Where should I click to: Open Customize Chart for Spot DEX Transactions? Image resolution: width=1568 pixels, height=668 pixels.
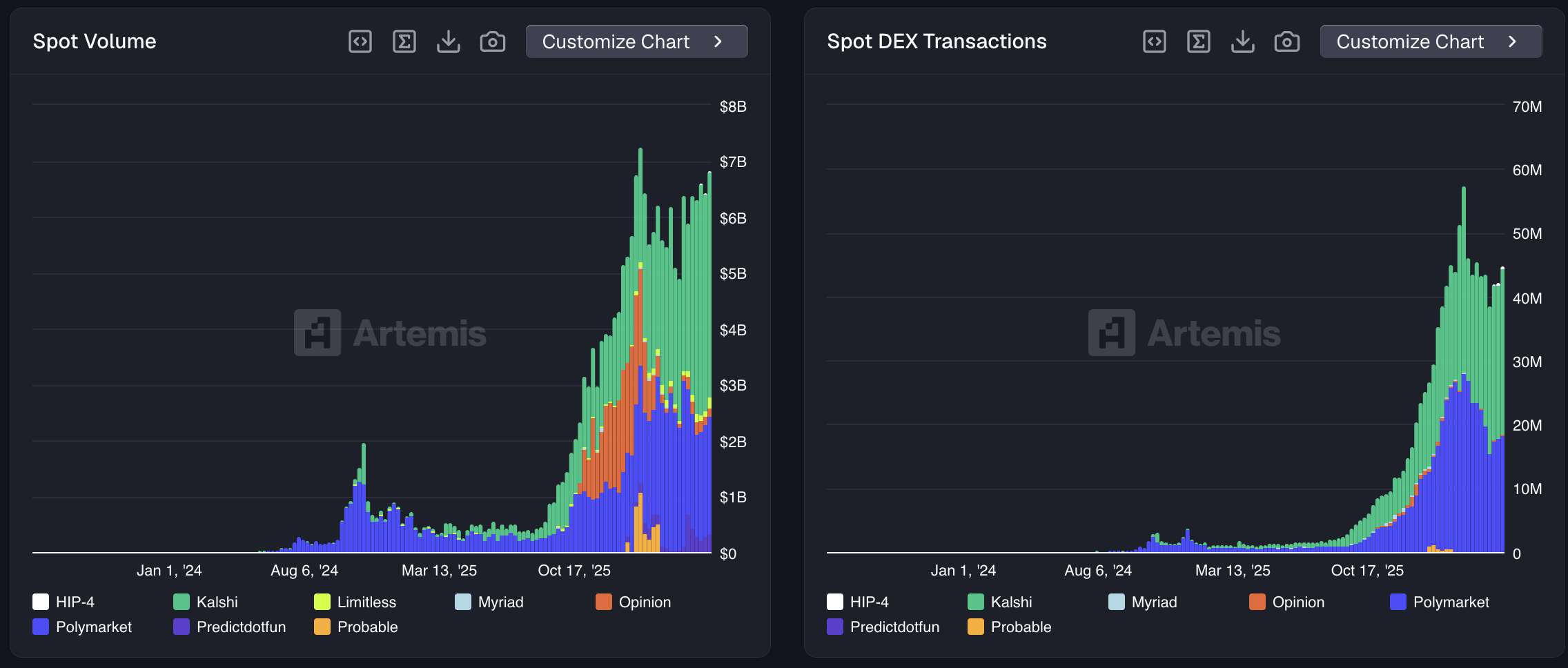(x=1431, y=41)
